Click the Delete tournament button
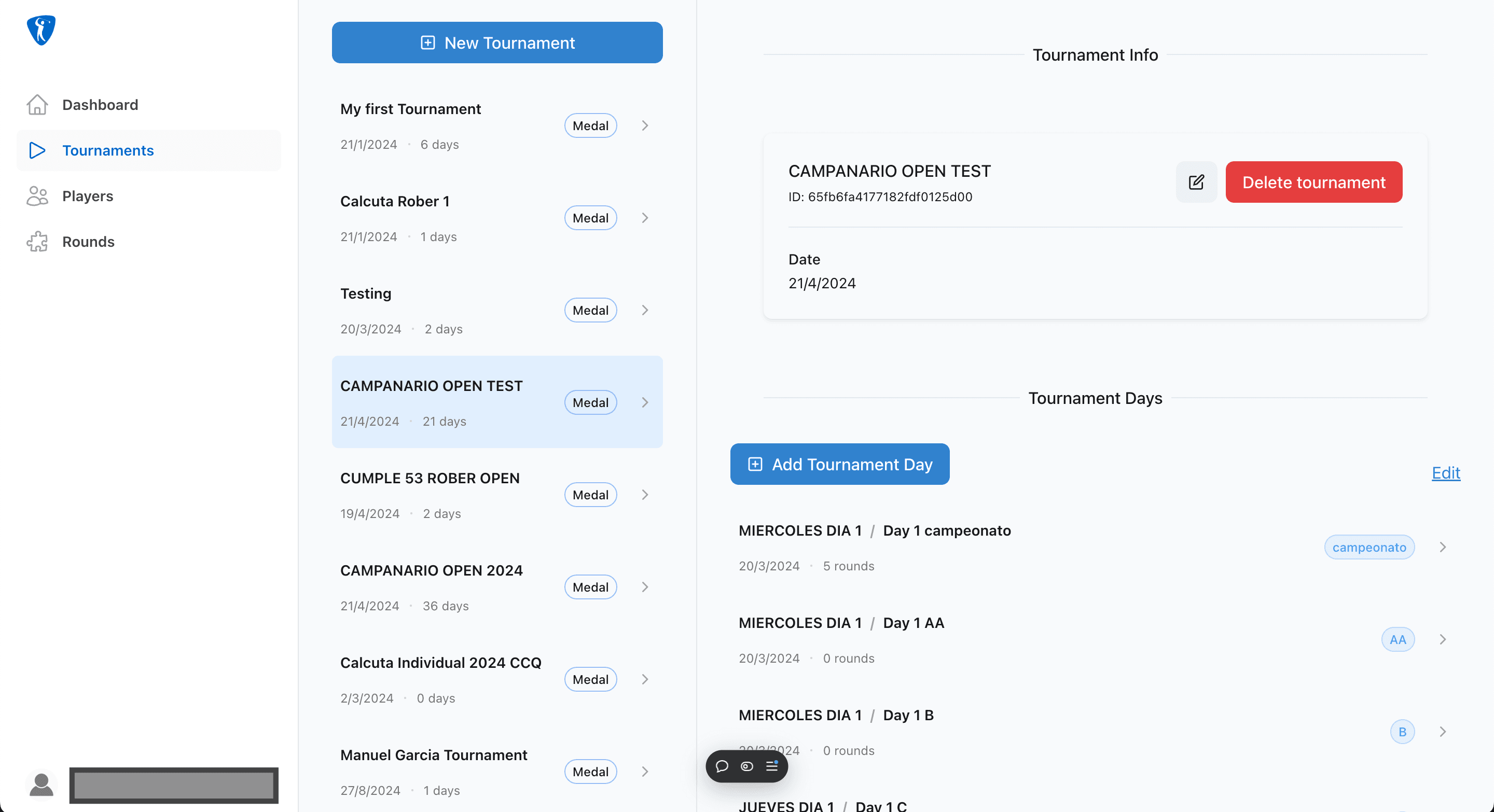This screenshot has height=812, width=1494. (x=1313, y=183)
